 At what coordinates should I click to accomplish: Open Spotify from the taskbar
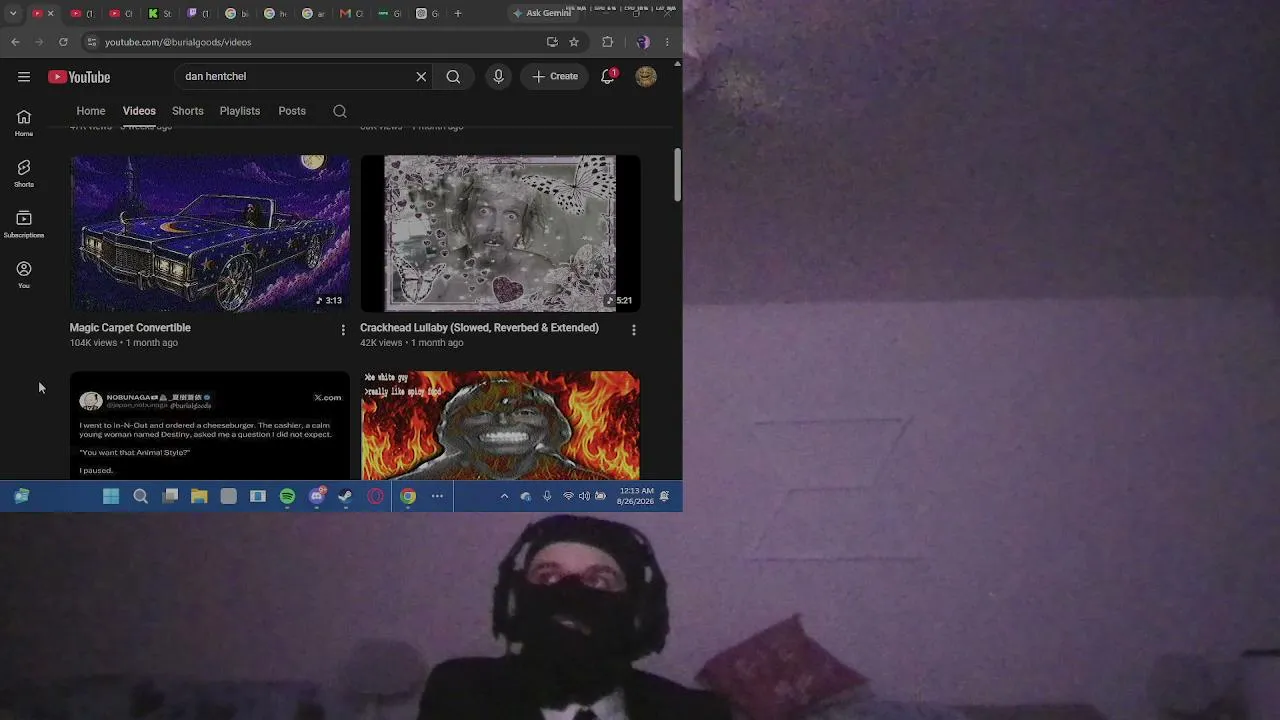click(287, 496)
